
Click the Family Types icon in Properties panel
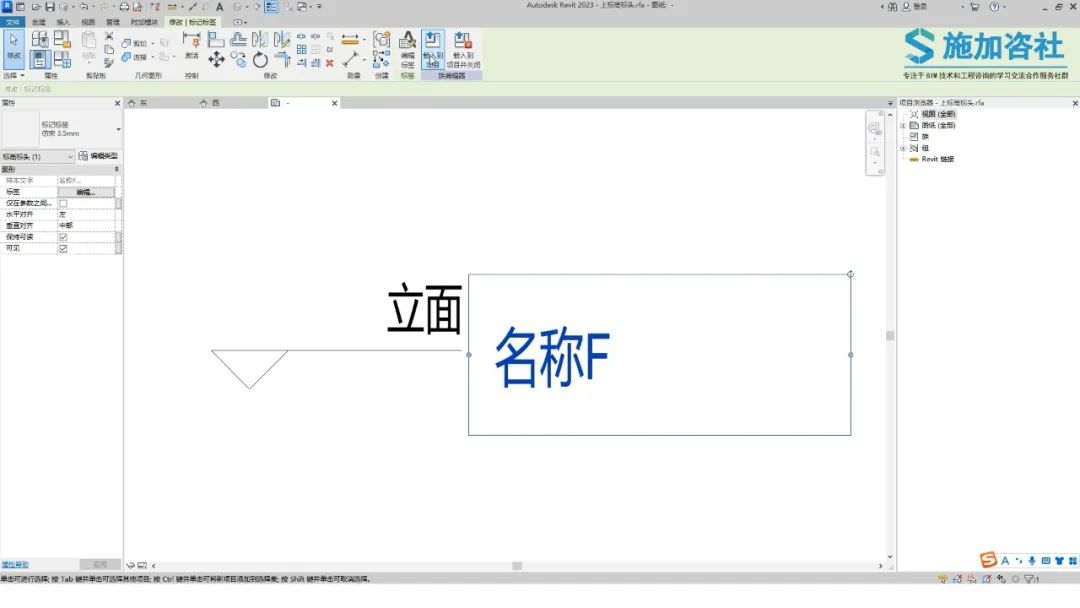(x=62, y=60)
